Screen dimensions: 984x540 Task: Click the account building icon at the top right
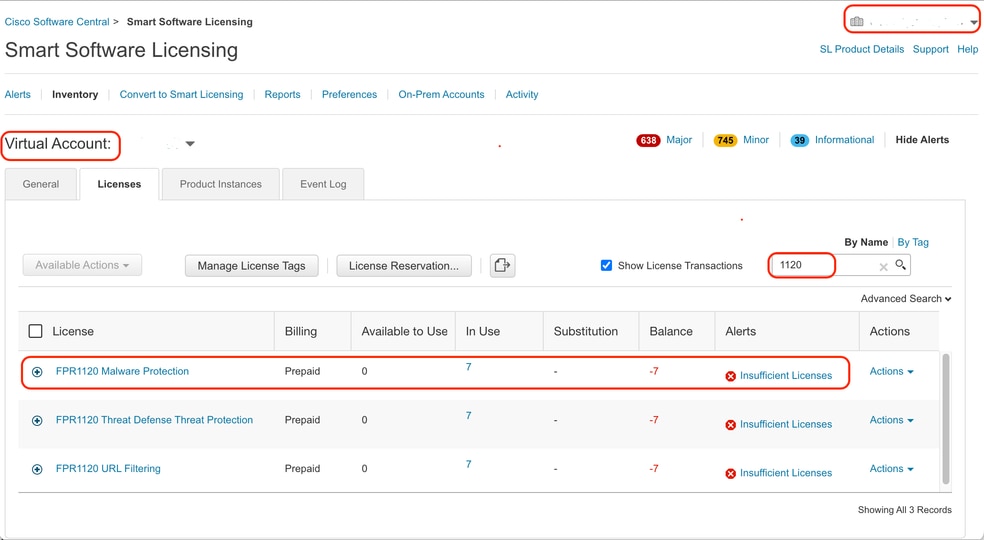pyautogui.click(x=857, y=22)
